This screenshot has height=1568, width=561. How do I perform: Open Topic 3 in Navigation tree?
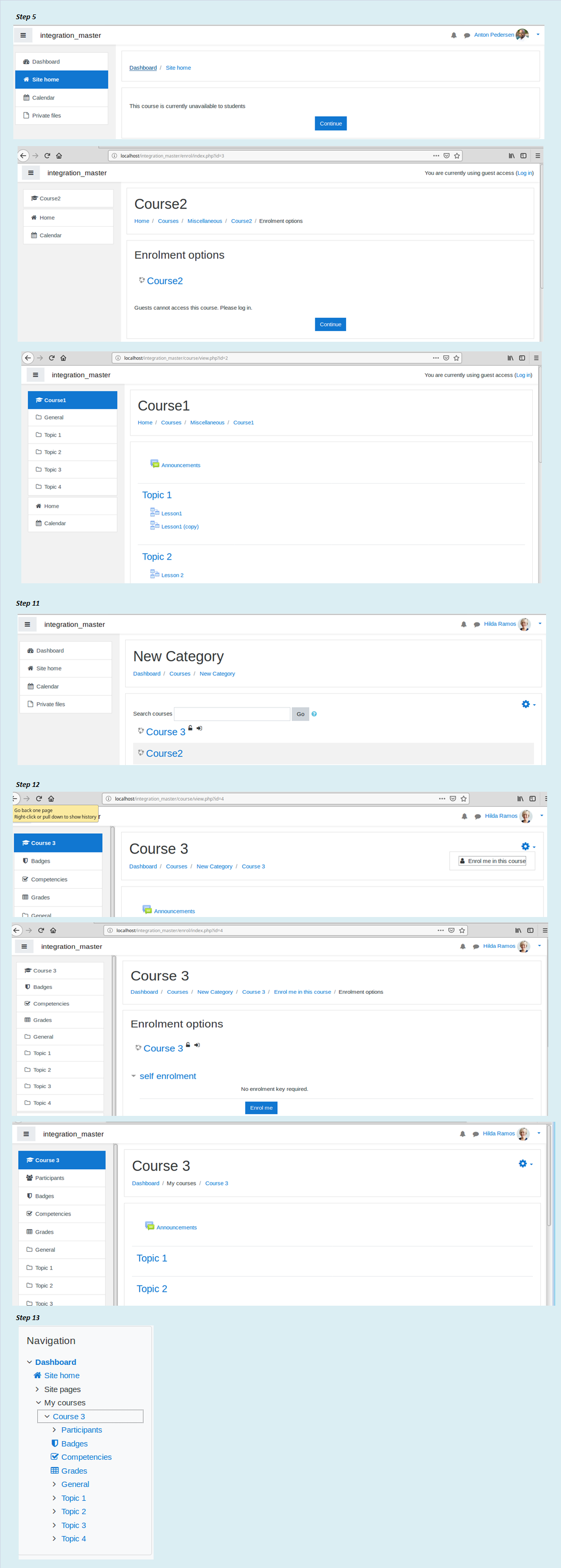tap(74, 1525)
